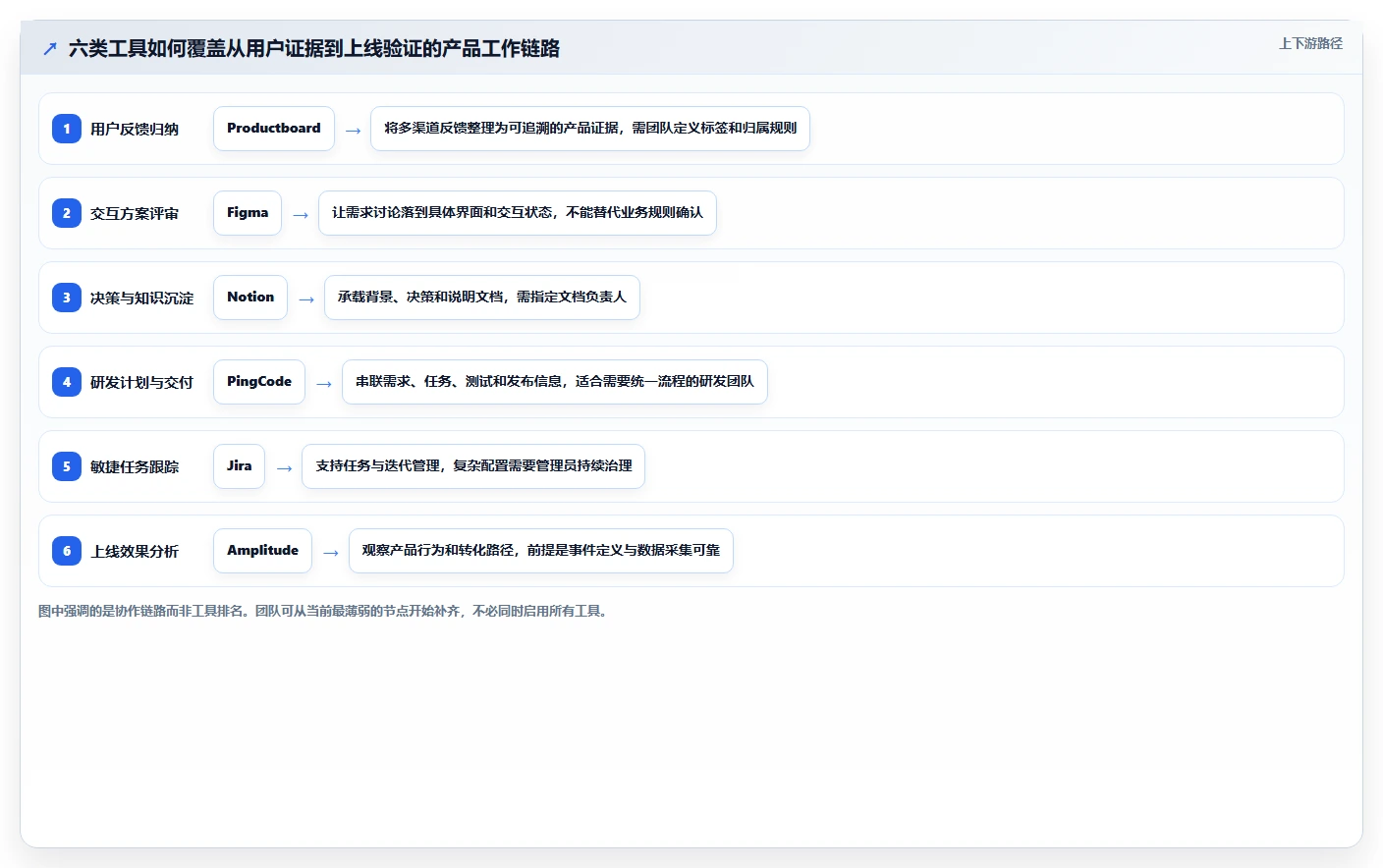Screen dimensions: 1383x868
Task: Click the 敏捷任务跟踪 step label
Action: click(135, 466)
